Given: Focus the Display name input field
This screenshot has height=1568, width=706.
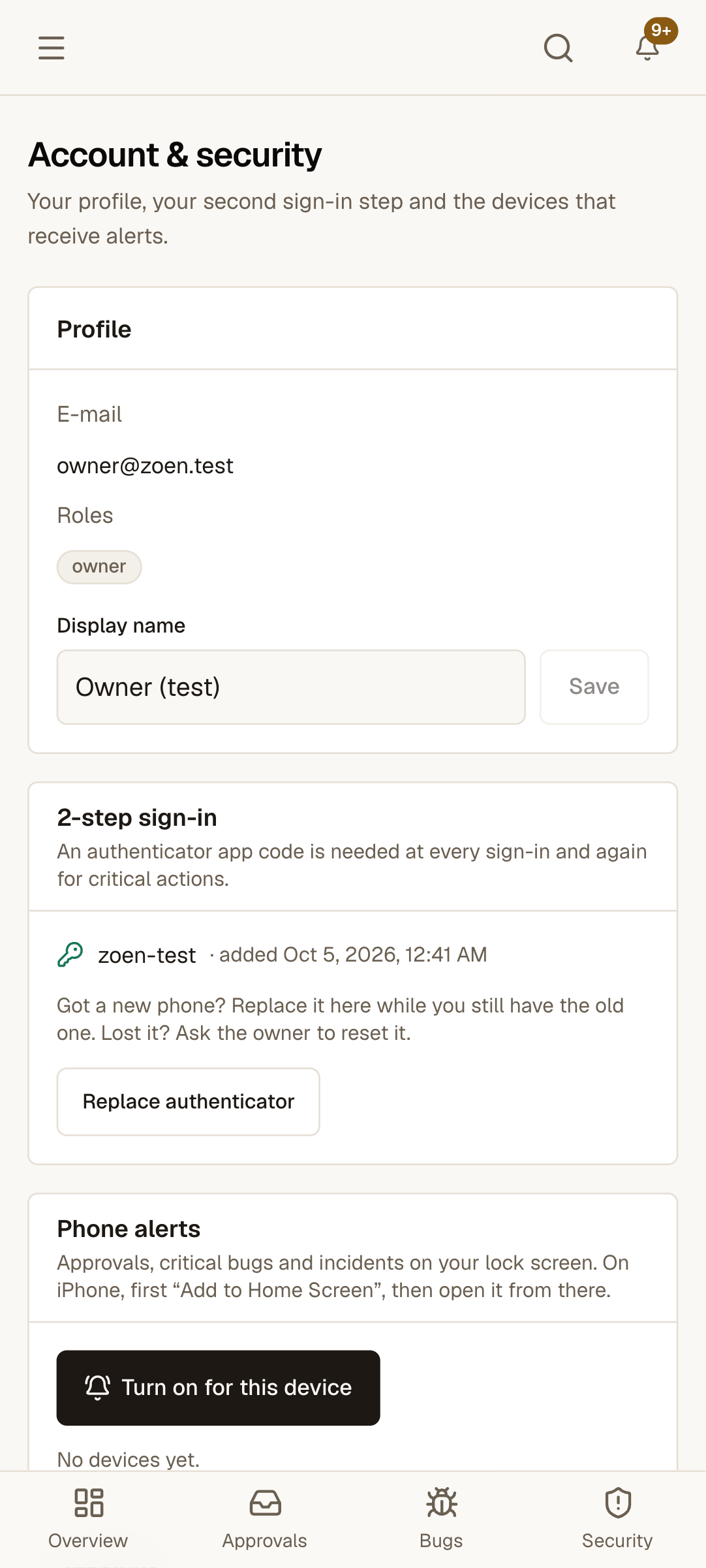Looking at the screenshot, I should (x=291, y=687).
